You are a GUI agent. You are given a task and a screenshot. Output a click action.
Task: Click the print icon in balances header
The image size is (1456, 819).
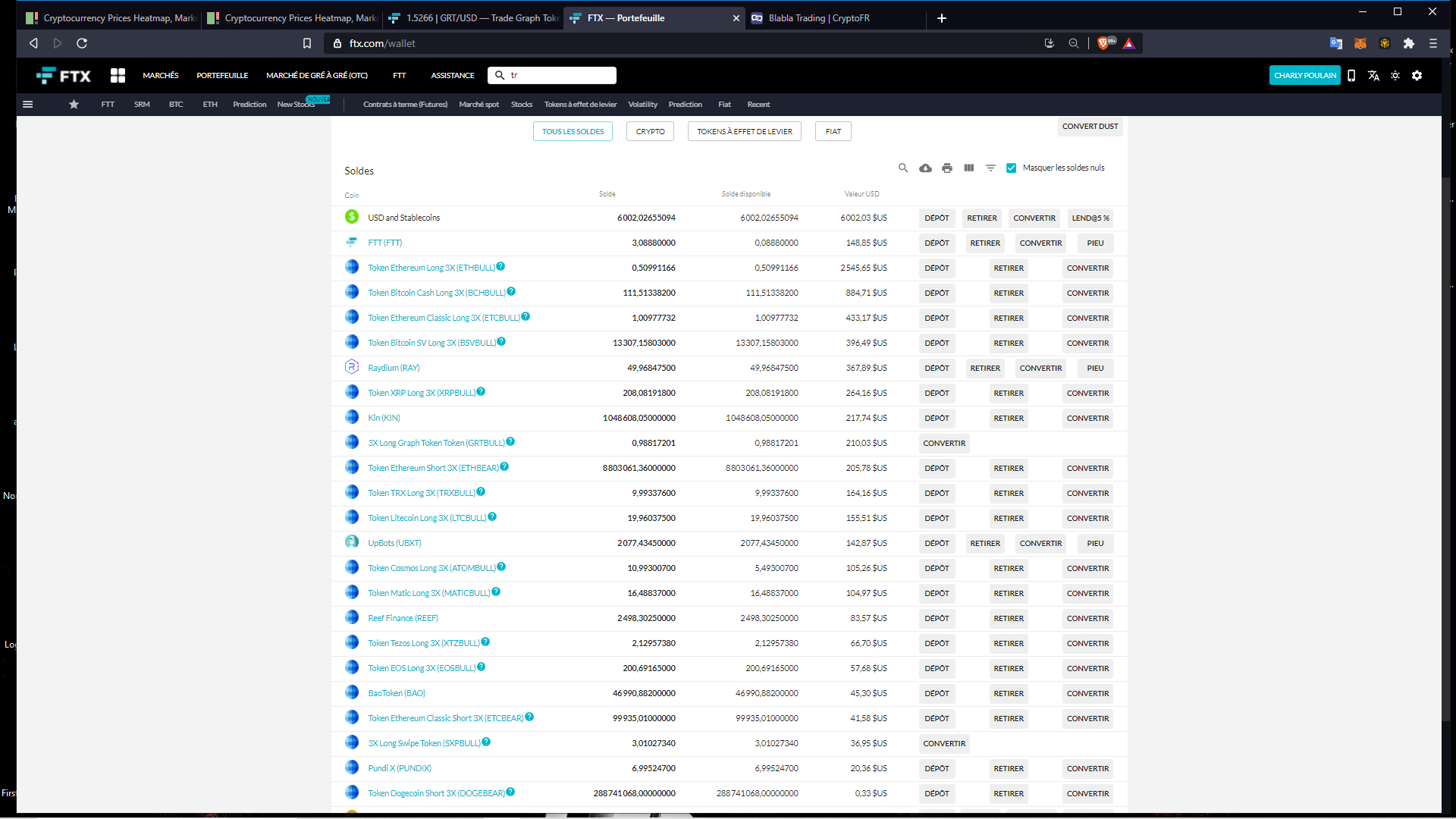click(x=946, y=167)
